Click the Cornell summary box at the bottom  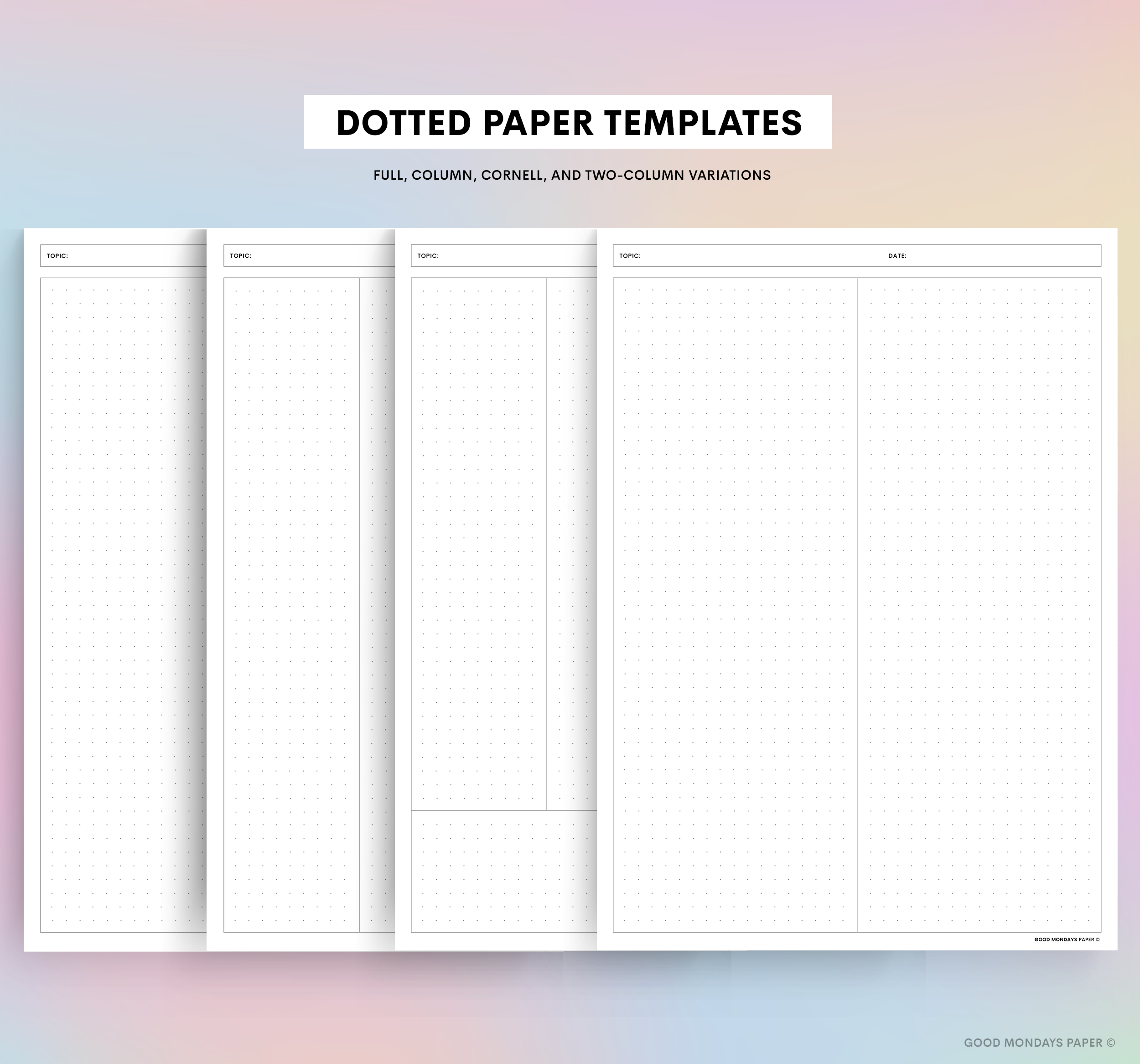pos(504,871)
